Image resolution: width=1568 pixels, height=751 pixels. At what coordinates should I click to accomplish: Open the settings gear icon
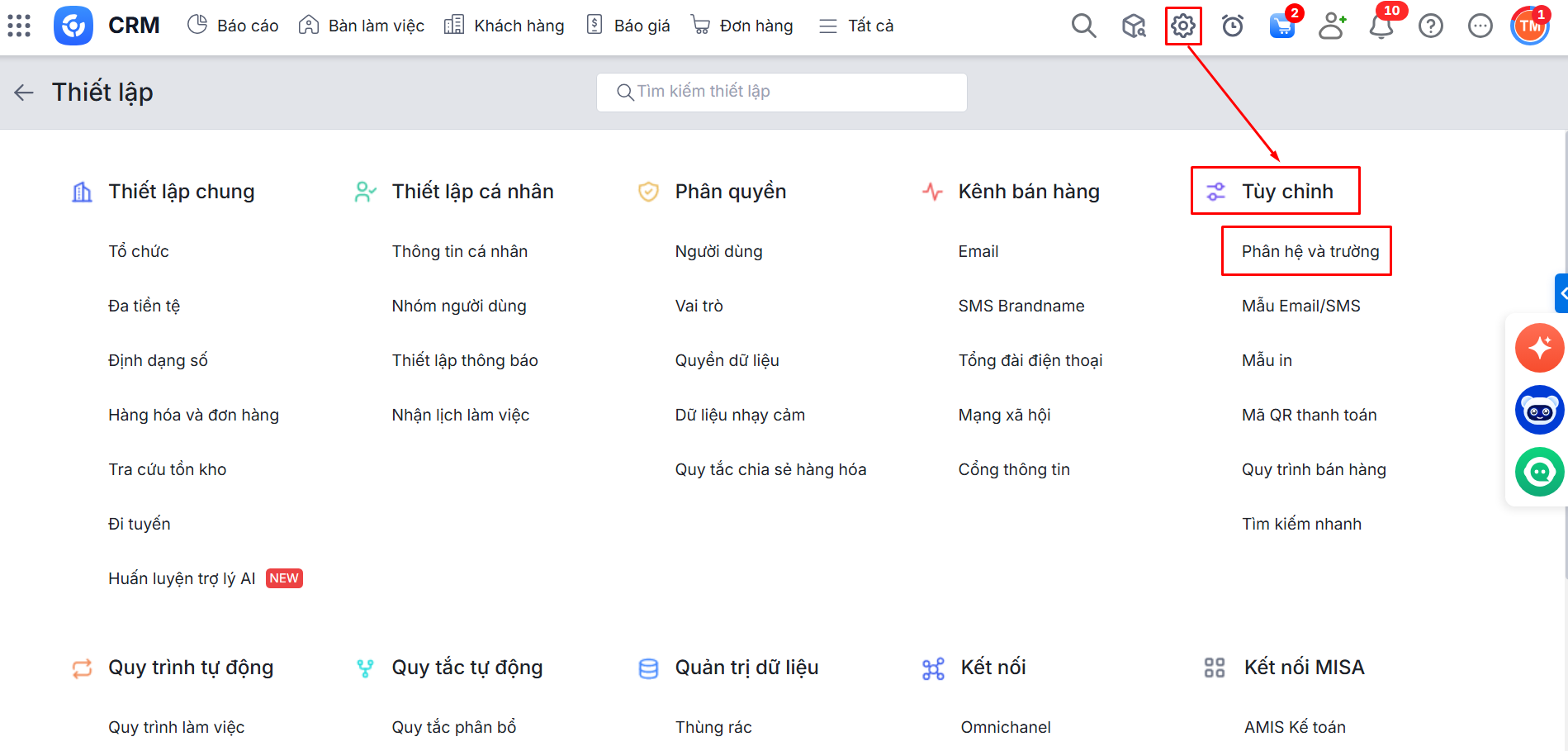click(x=1183, y=26)
